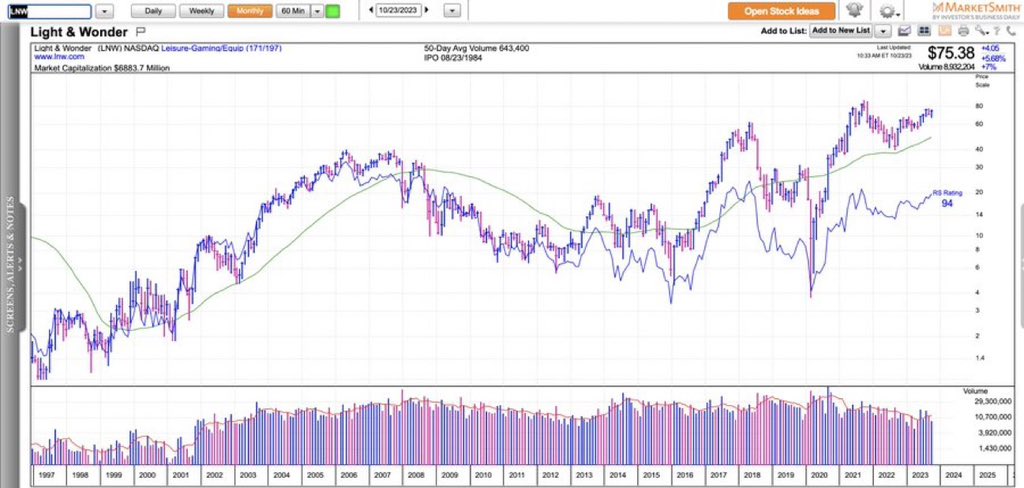
Task: Click the Light & Wonder chart title
Action: [80, 31]
